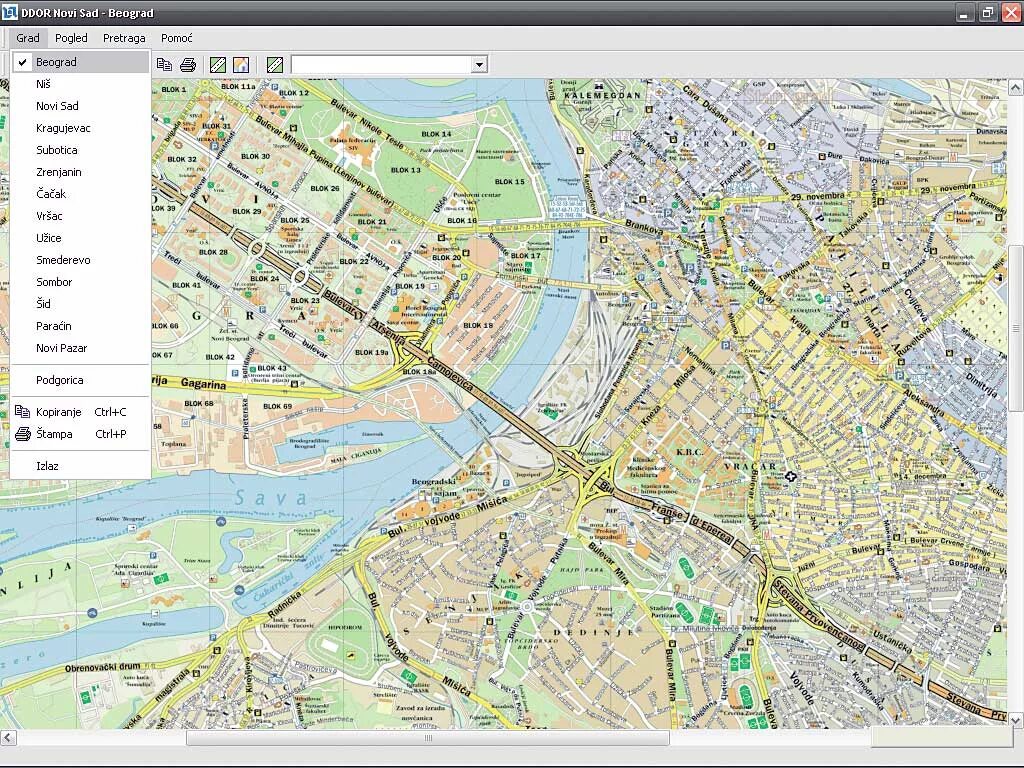The image size is (1024, 768).
Task: Click Izlaz to exit the application
Action: click(x=80, y=466)
